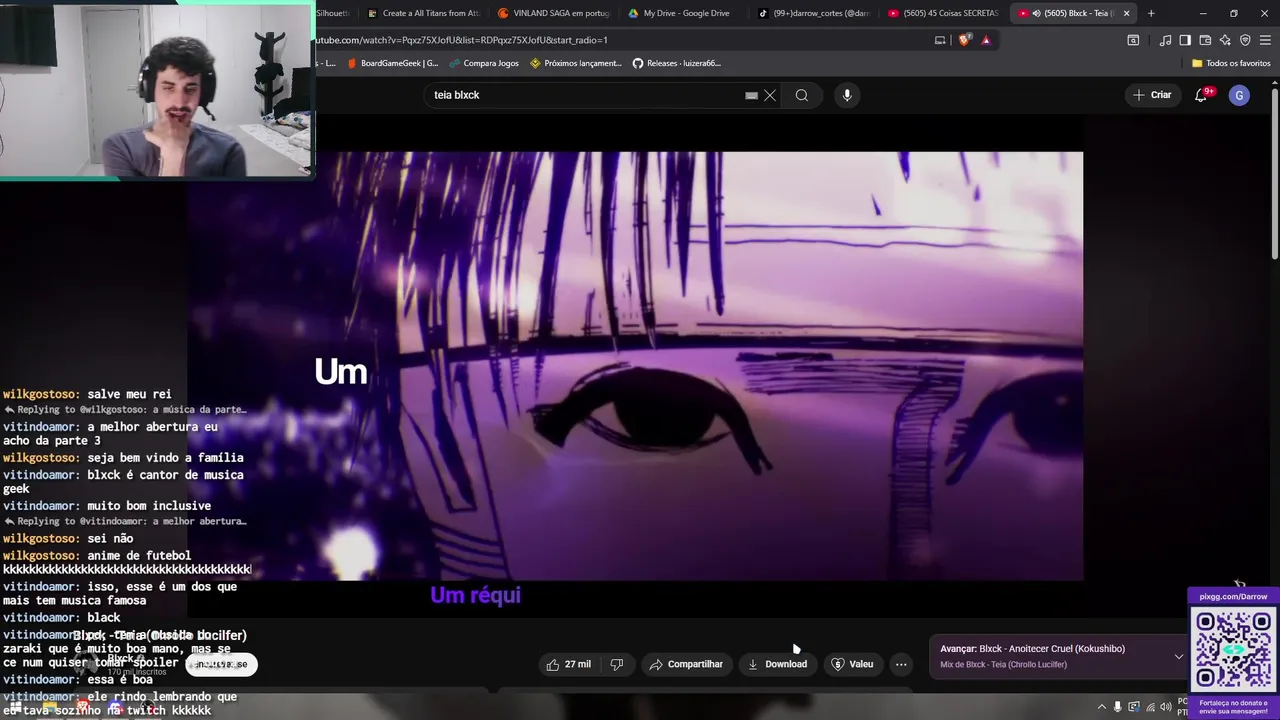Open the taskbar network Wi-Fi icon
1280x720 pixels.
1149,707
